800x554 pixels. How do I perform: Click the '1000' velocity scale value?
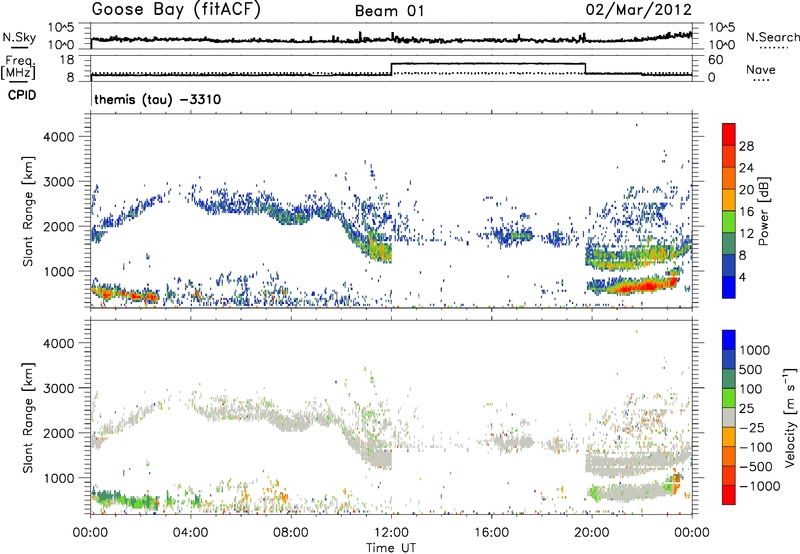pos(755,350)
